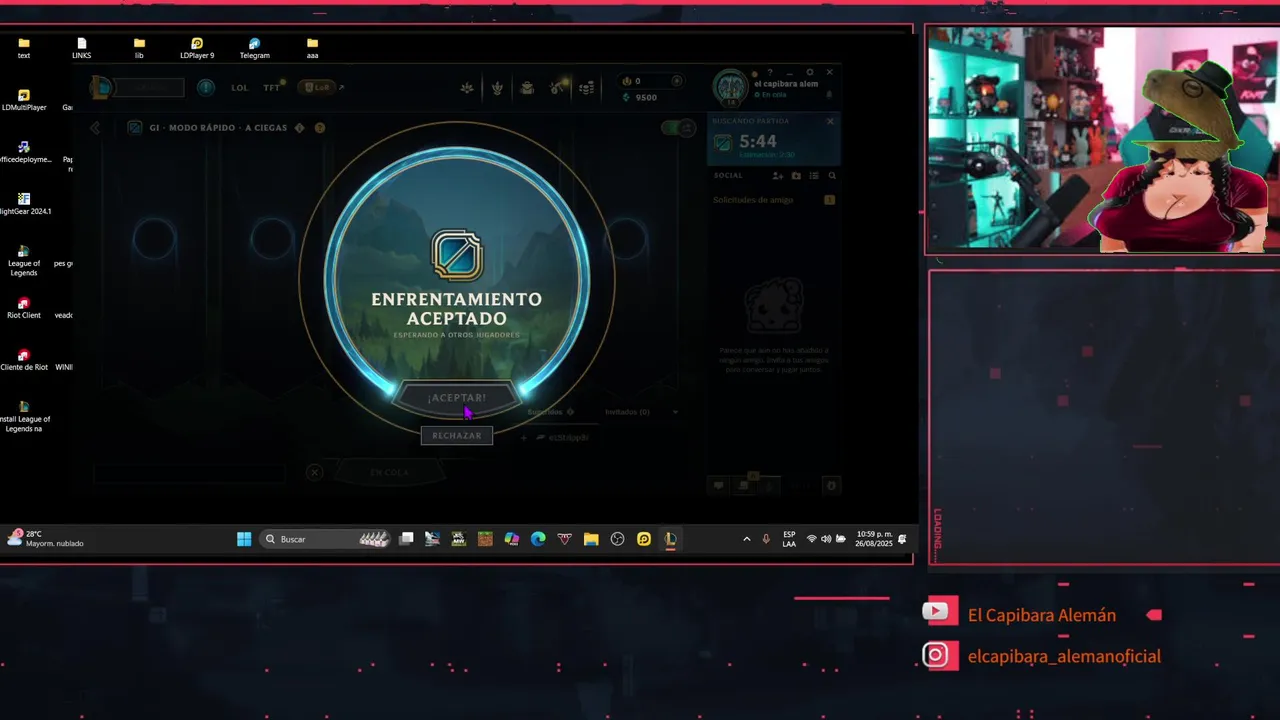Click the help question mark in client titlebar
Viewport: 1280px width, 720px height.
click(x=769, y=73)
